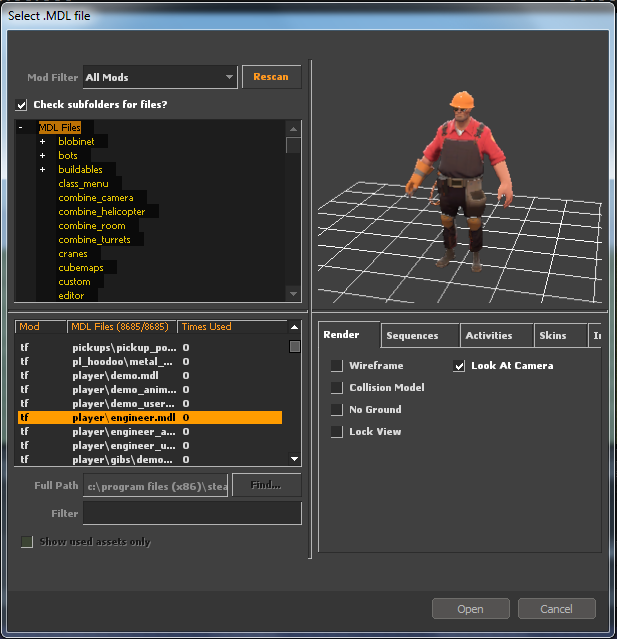Click the Cancel button
Screen dimensions: 617x639
[x=557, y=609]
